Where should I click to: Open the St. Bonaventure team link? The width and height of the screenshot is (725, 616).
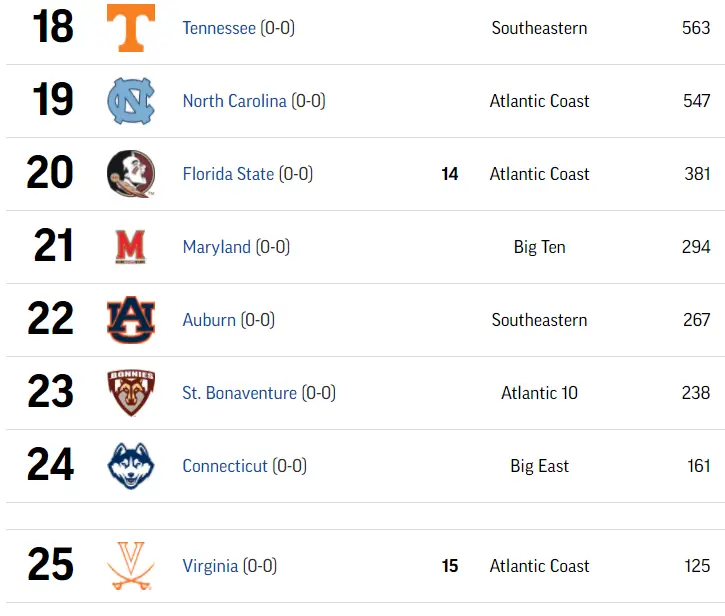pyautogui.click(x=239, y=393)
